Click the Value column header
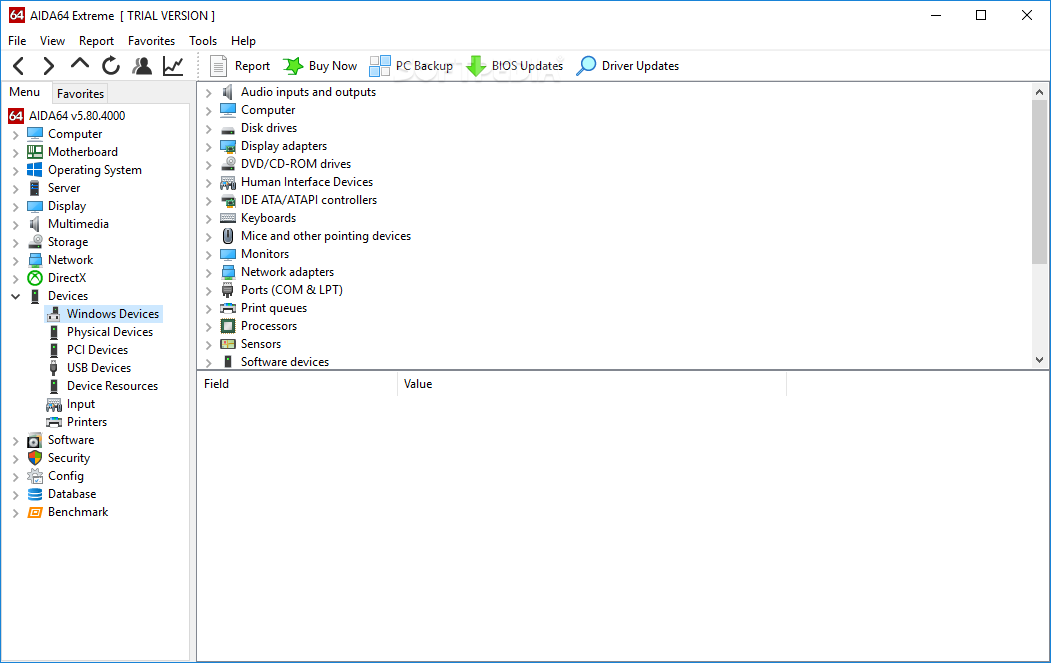 coord(592,384)
